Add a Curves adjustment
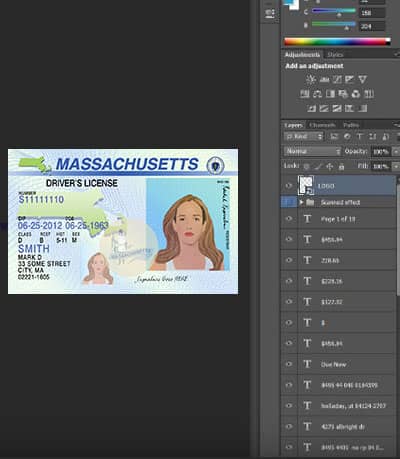The image size is (400, 459). click(337, 79)
